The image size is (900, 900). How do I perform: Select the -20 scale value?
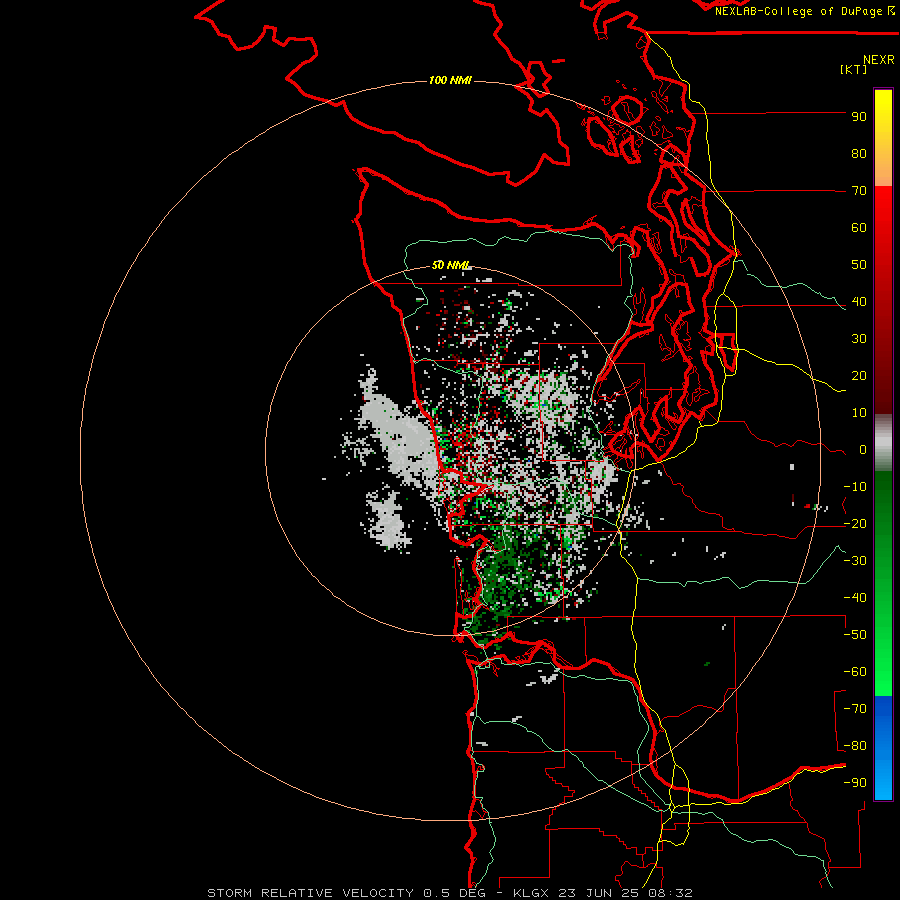855,524
